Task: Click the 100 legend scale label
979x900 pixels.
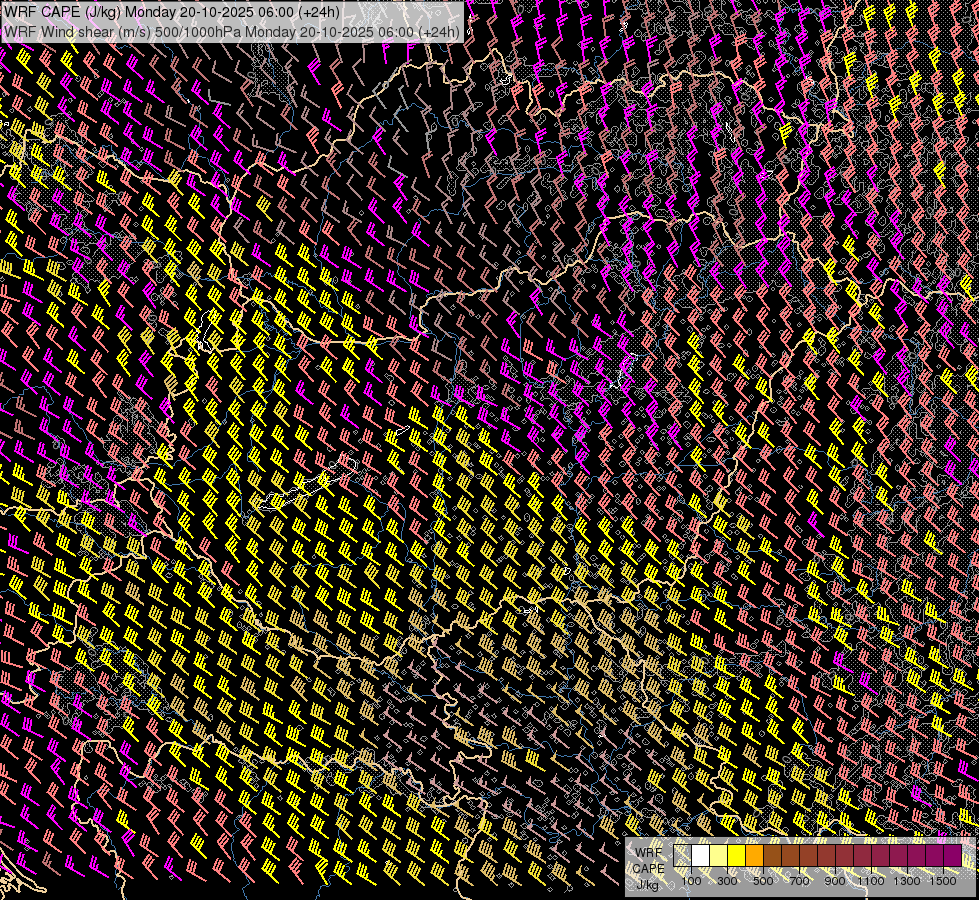Action: point(691,881)
